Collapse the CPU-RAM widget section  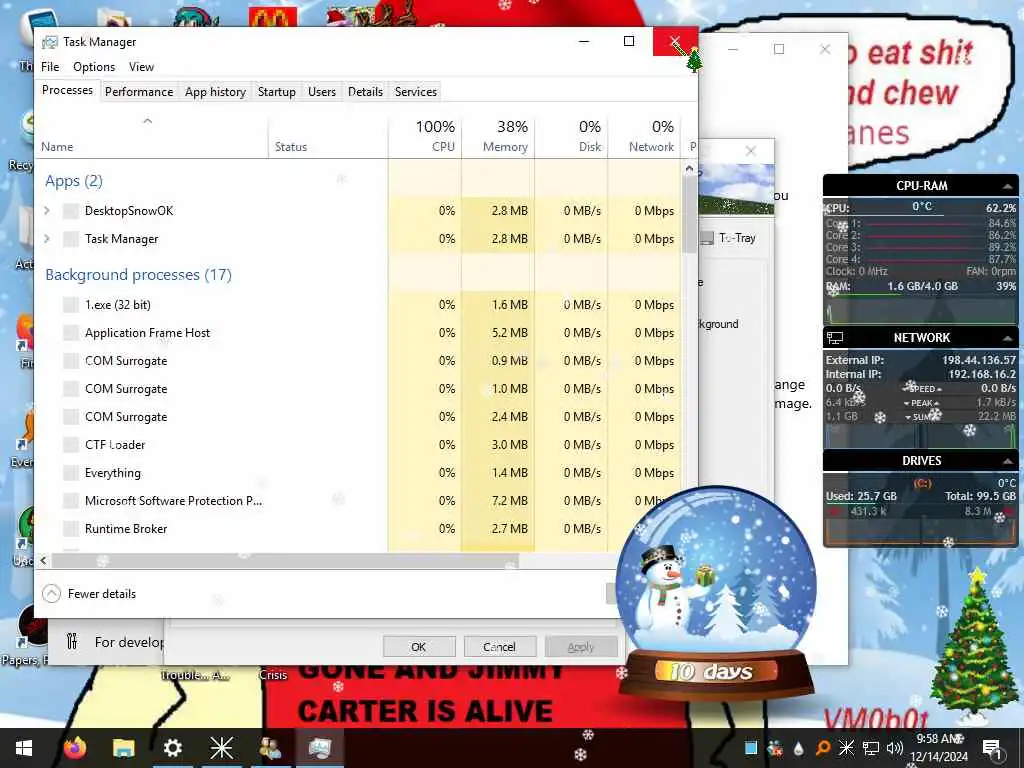coord(1007,186)
